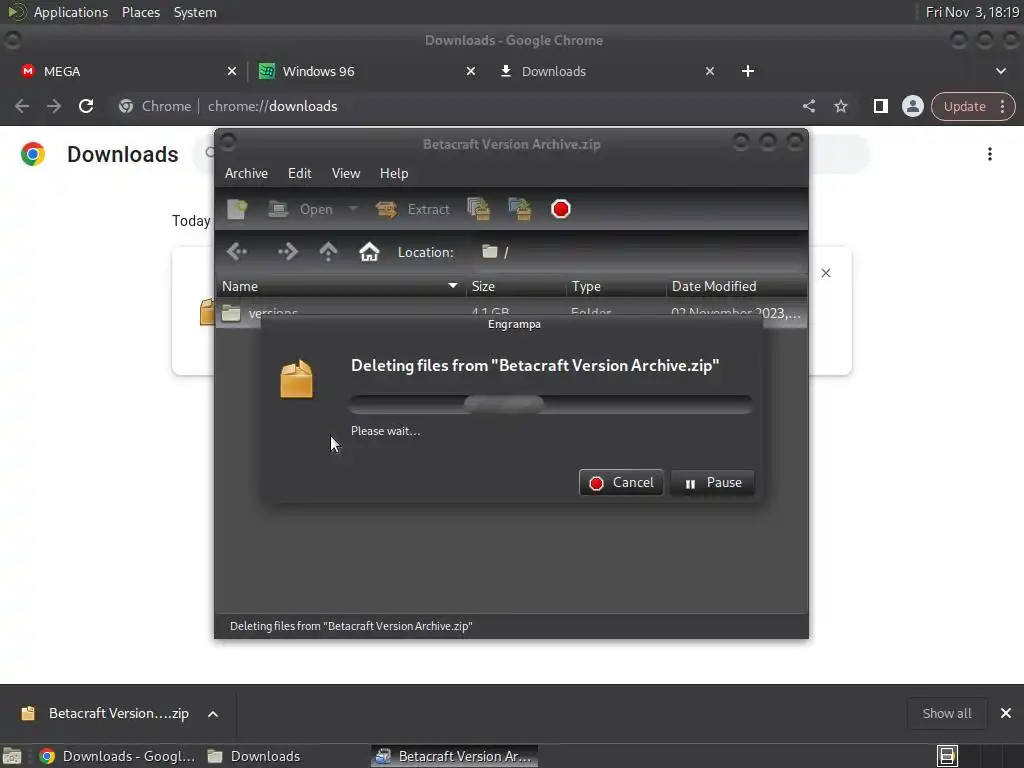The width and height of the screenshot is (1024, 768).
Task: Open the Places menu
Action: pyautogui.click(x=141, y=12)
